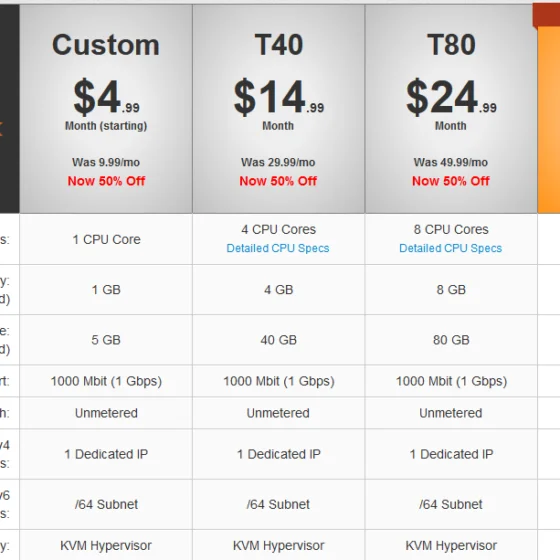
Task: Click Custom plan's Now 50% Off text
Action: point(106,181)
